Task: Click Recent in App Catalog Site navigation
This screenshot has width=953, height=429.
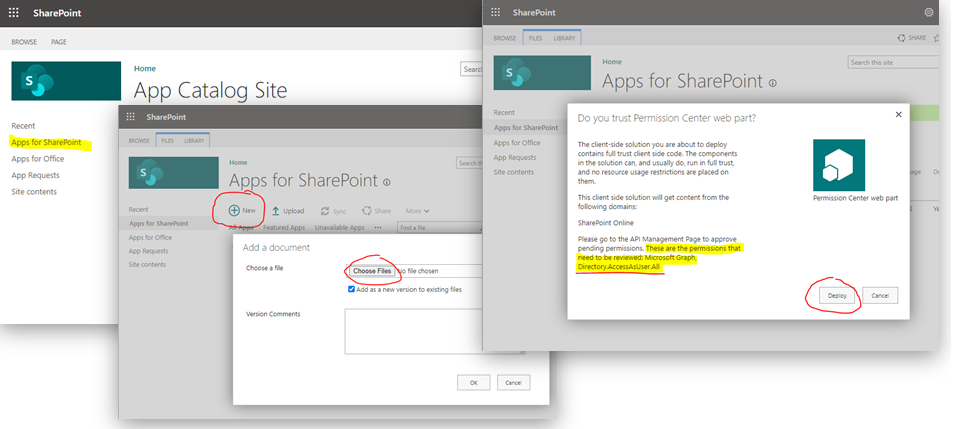Action: tap(23, 126)
